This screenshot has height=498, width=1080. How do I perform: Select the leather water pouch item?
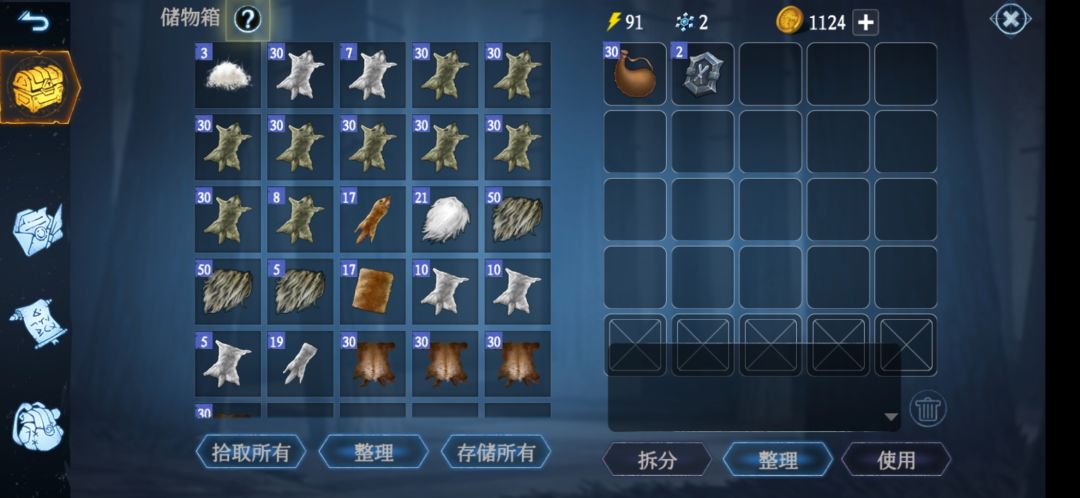[x=635, y=74]
